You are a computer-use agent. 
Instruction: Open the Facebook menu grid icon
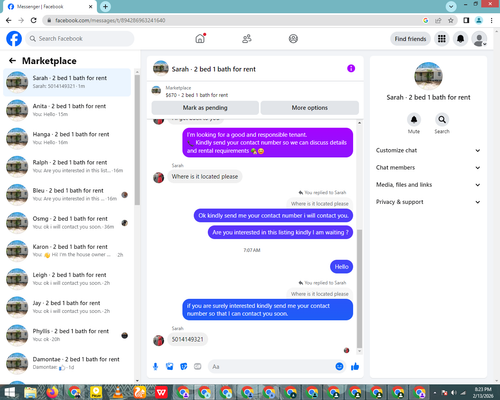click(442, 39)
